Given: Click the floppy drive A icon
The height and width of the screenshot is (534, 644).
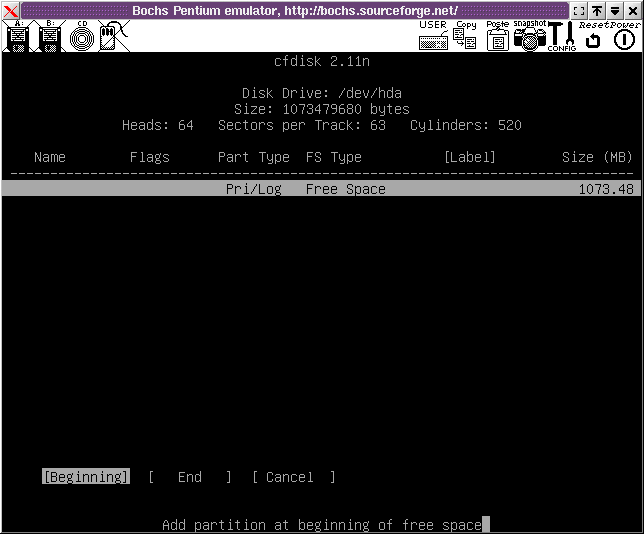Looking at the screenshot, I should 17,37.
